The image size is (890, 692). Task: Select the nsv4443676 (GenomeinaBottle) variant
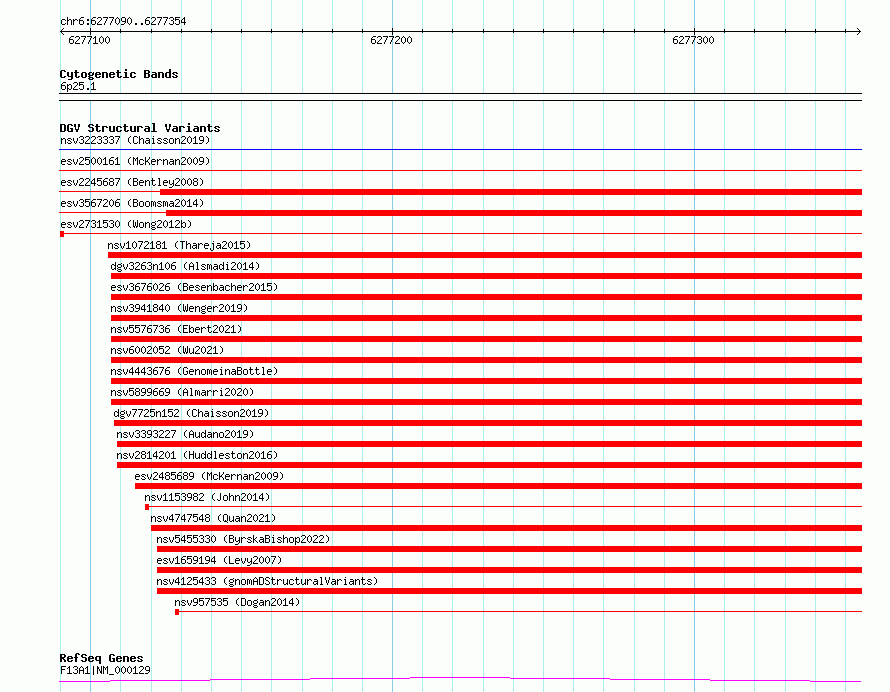pos(194,371)
